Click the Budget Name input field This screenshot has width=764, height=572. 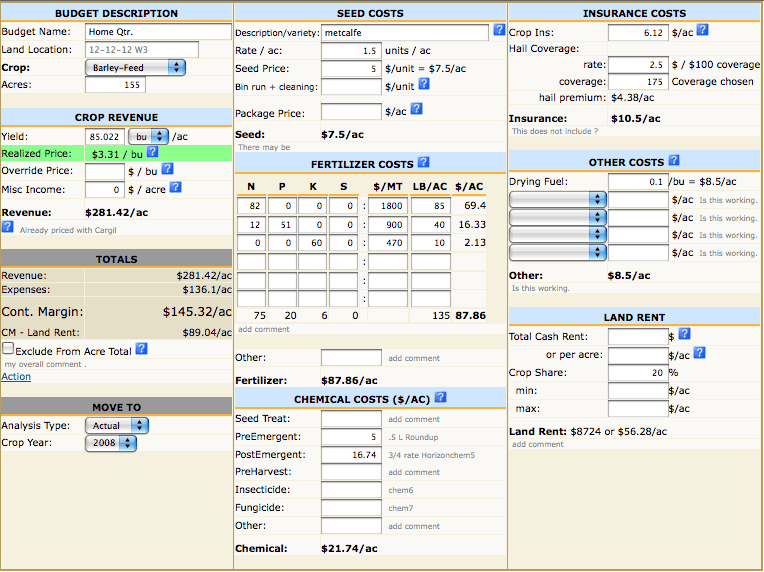coord(158,32)
